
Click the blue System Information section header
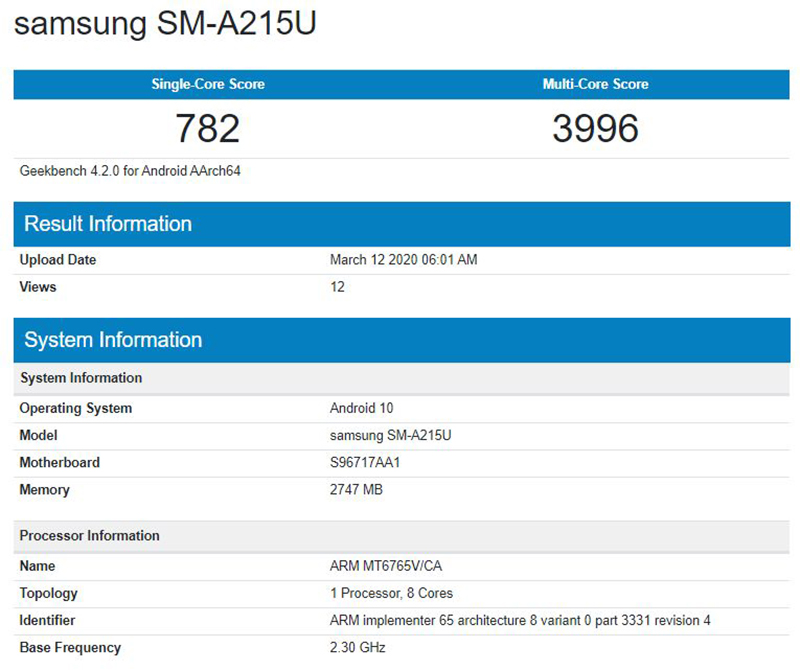click(x=113, y=340)
